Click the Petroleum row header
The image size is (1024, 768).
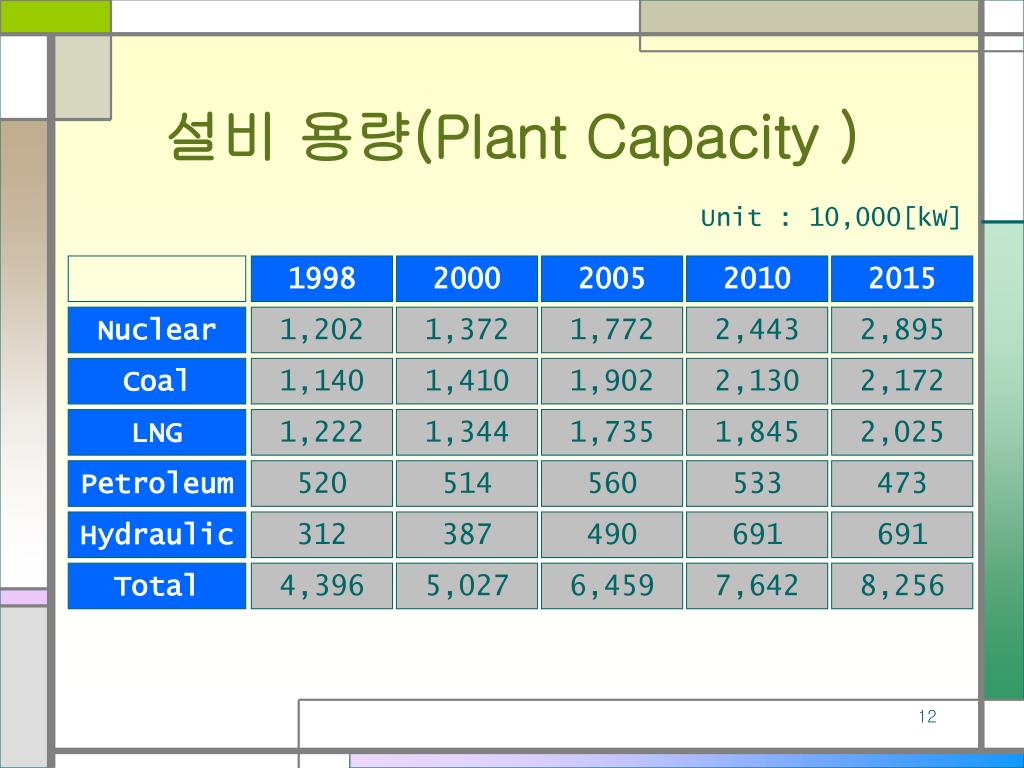point(157,483)
